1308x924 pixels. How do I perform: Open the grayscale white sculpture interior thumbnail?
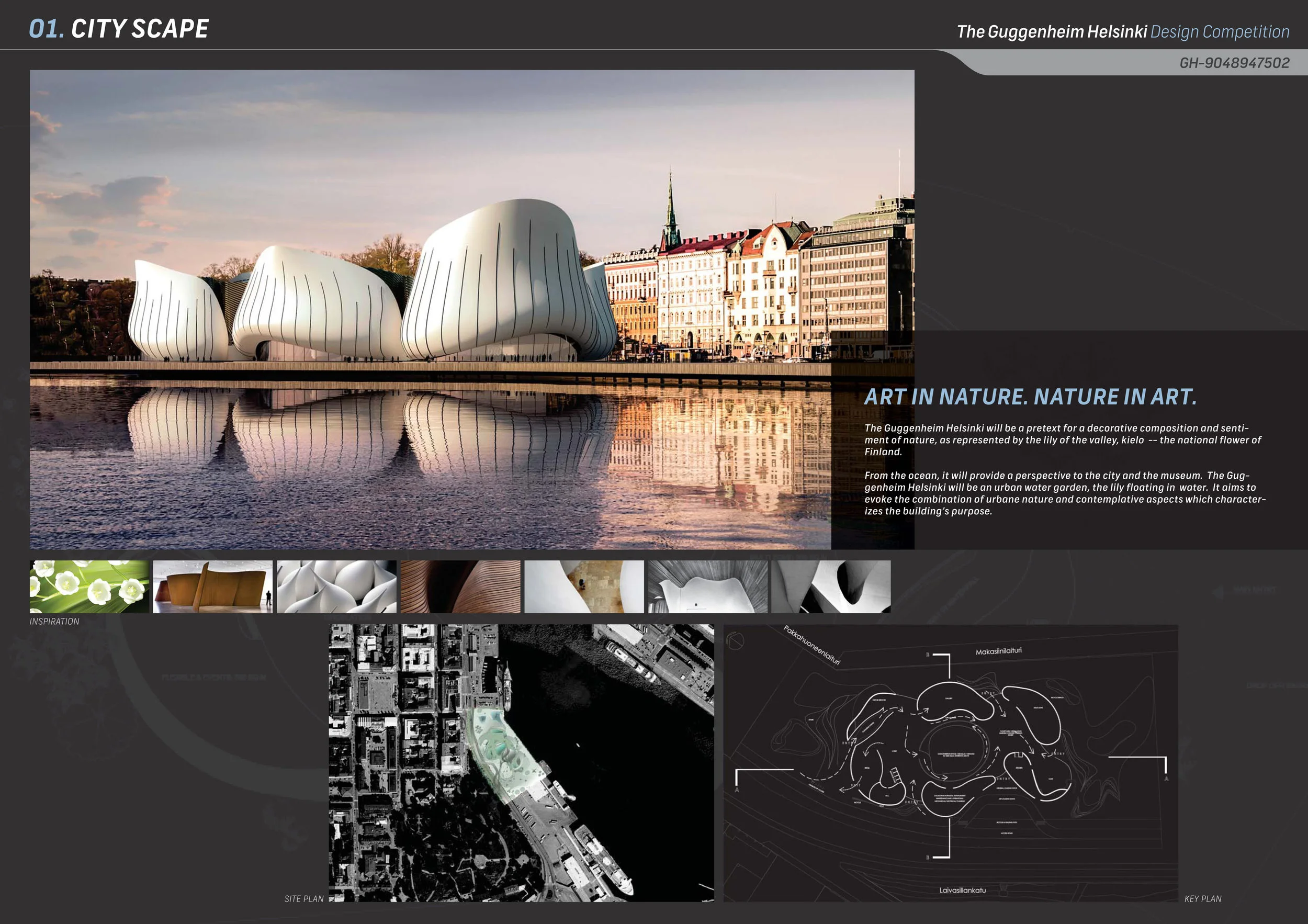point(707,587)
